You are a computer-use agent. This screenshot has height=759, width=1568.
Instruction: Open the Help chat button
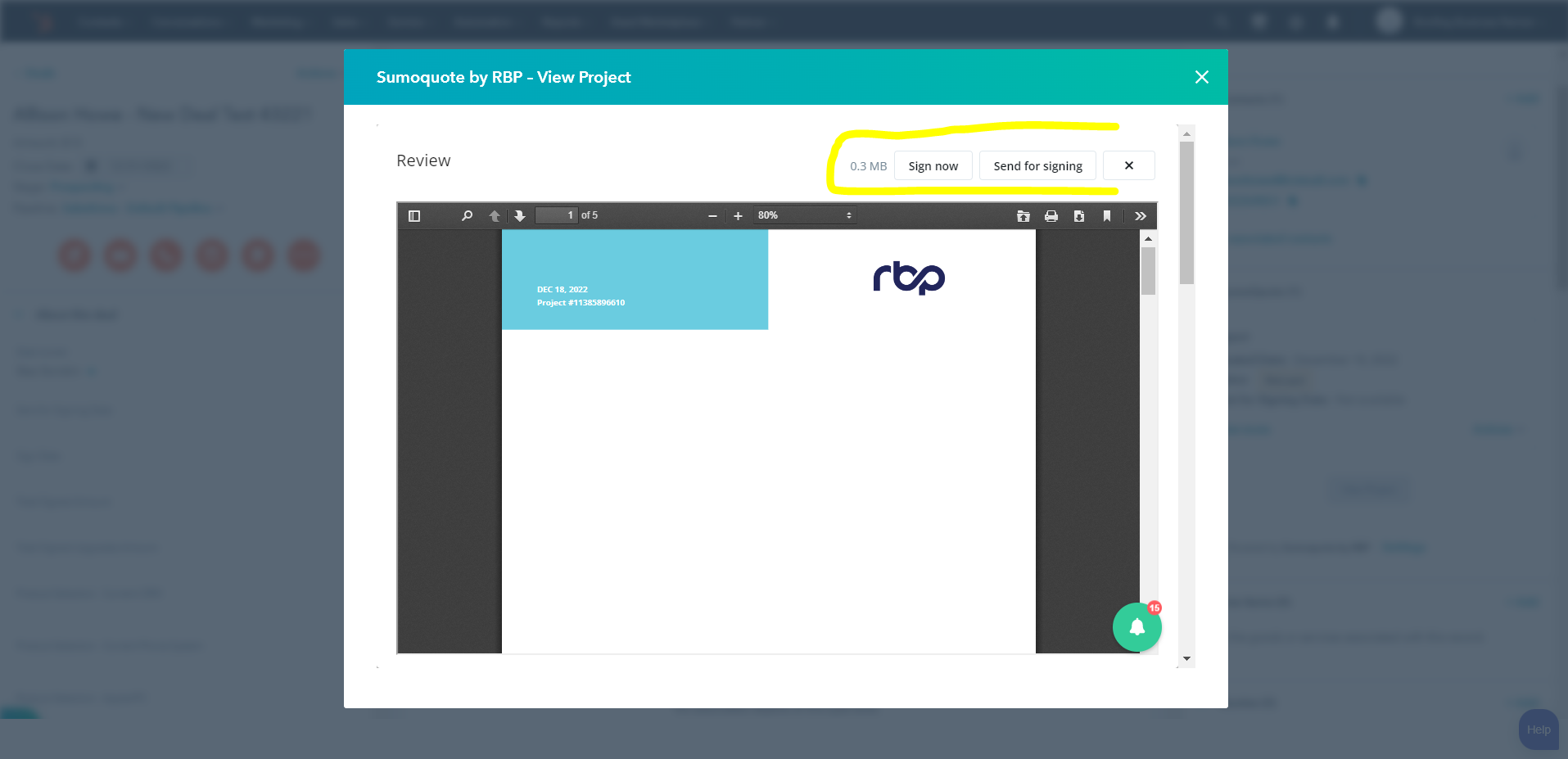pos(1539,730)
